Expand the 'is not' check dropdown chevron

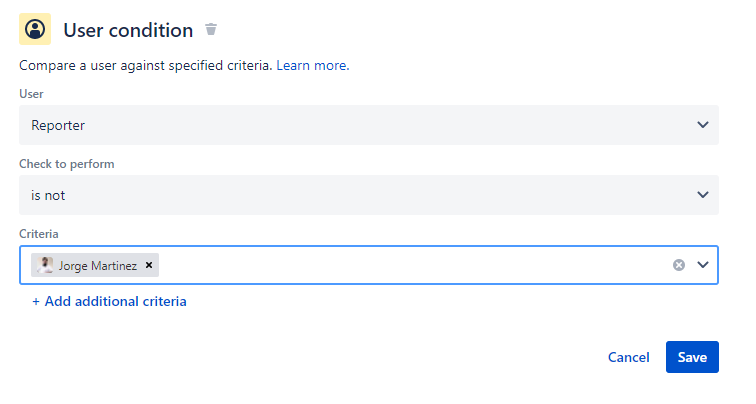coord(703,195)
